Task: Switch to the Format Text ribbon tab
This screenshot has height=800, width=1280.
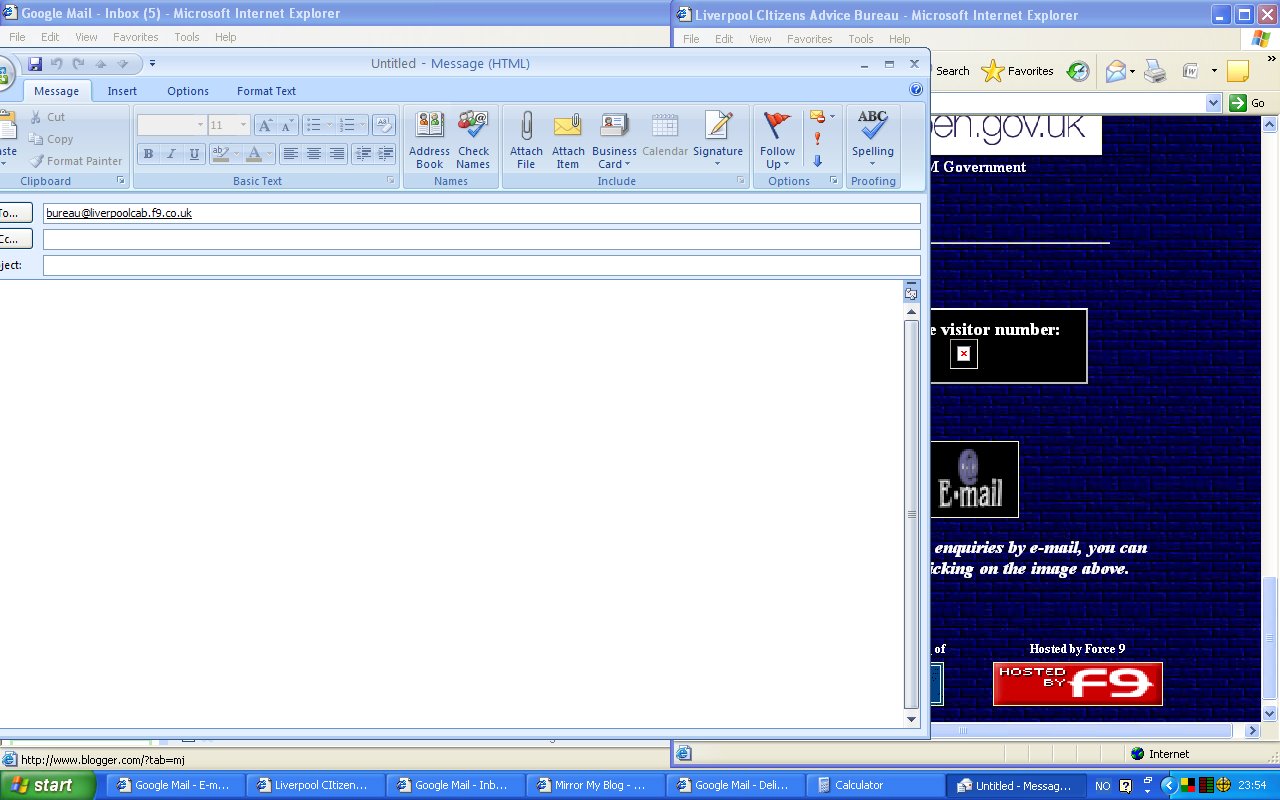Action: pyautogui.click(x=266, y=91)
